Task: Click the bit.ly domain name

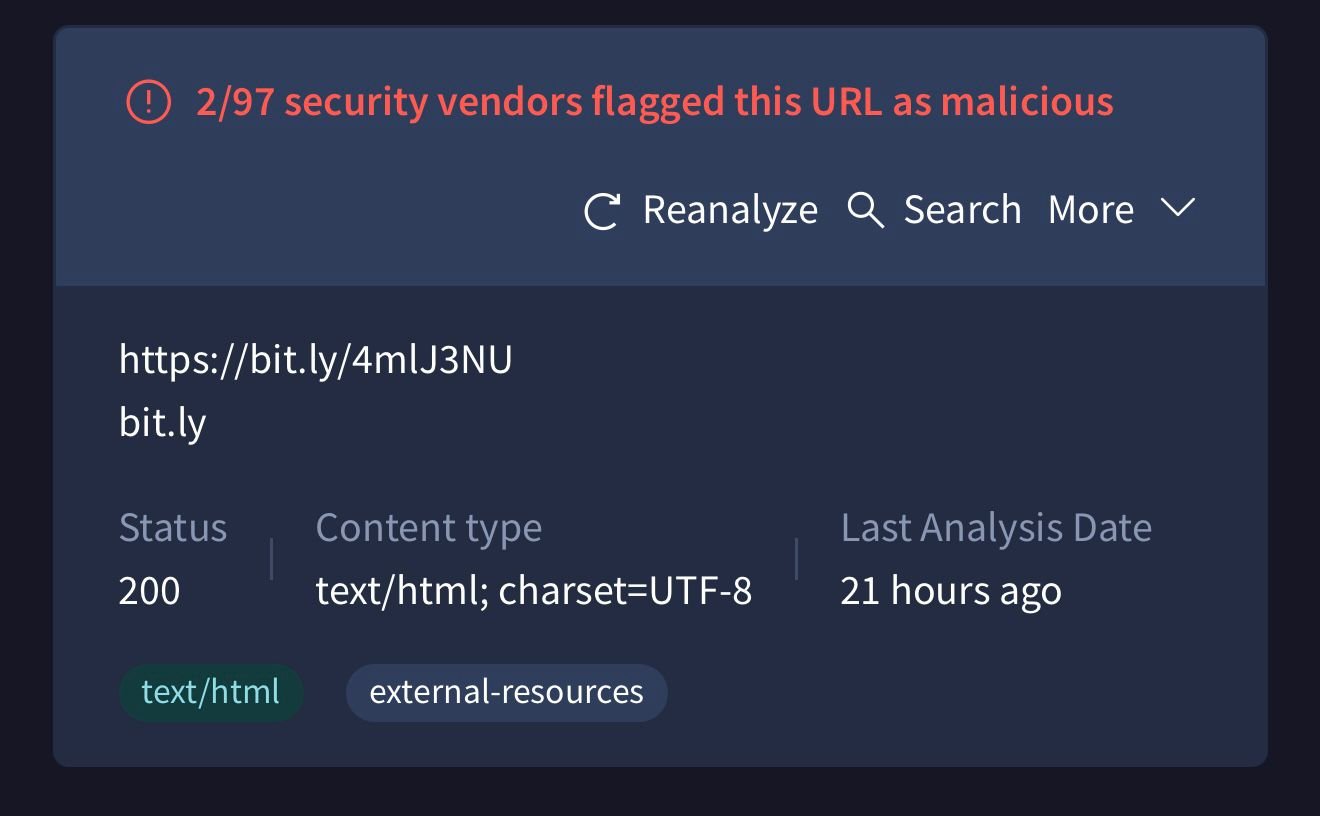Action: 162,423
